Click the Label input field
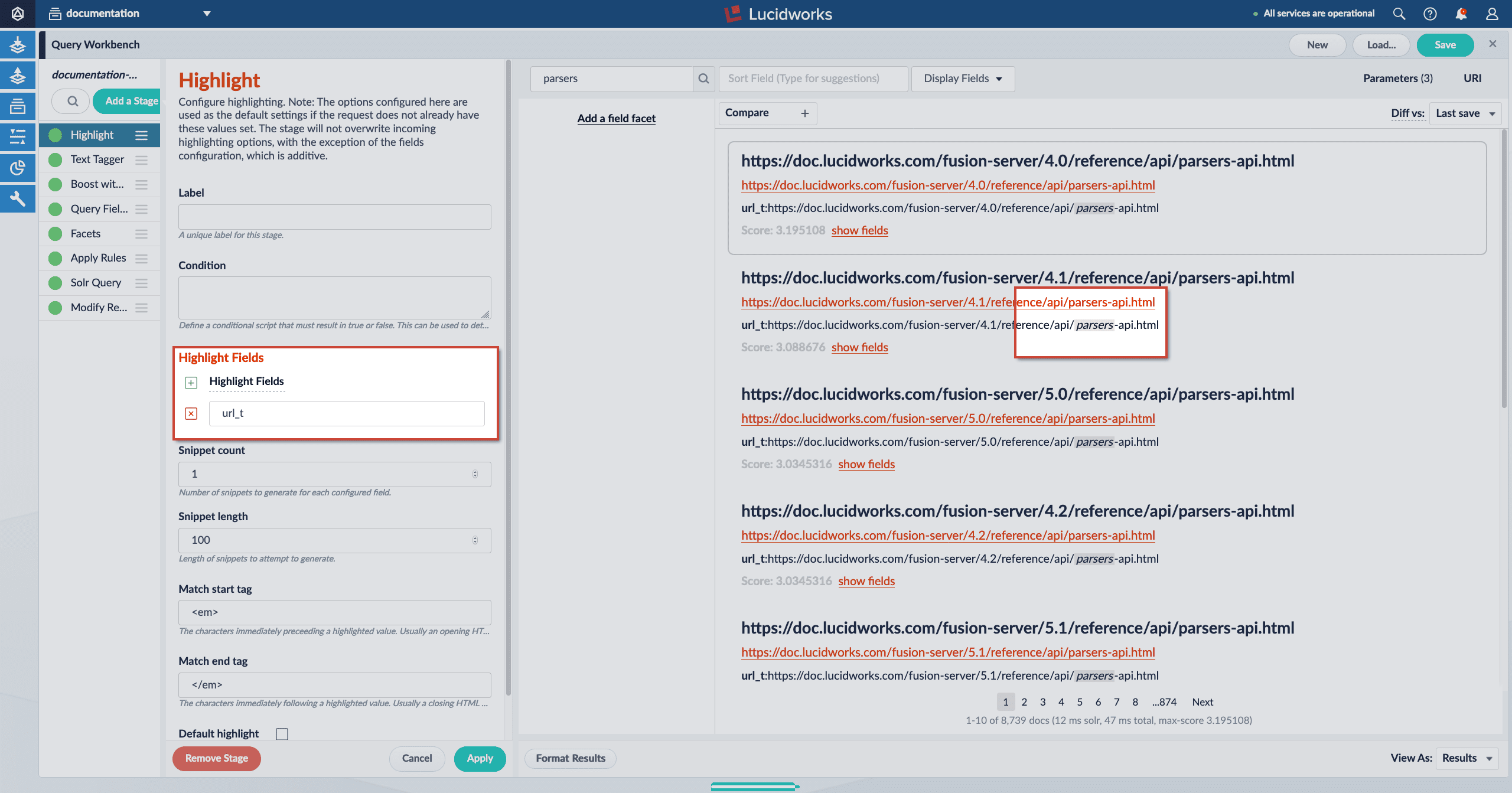 point(334,217)
